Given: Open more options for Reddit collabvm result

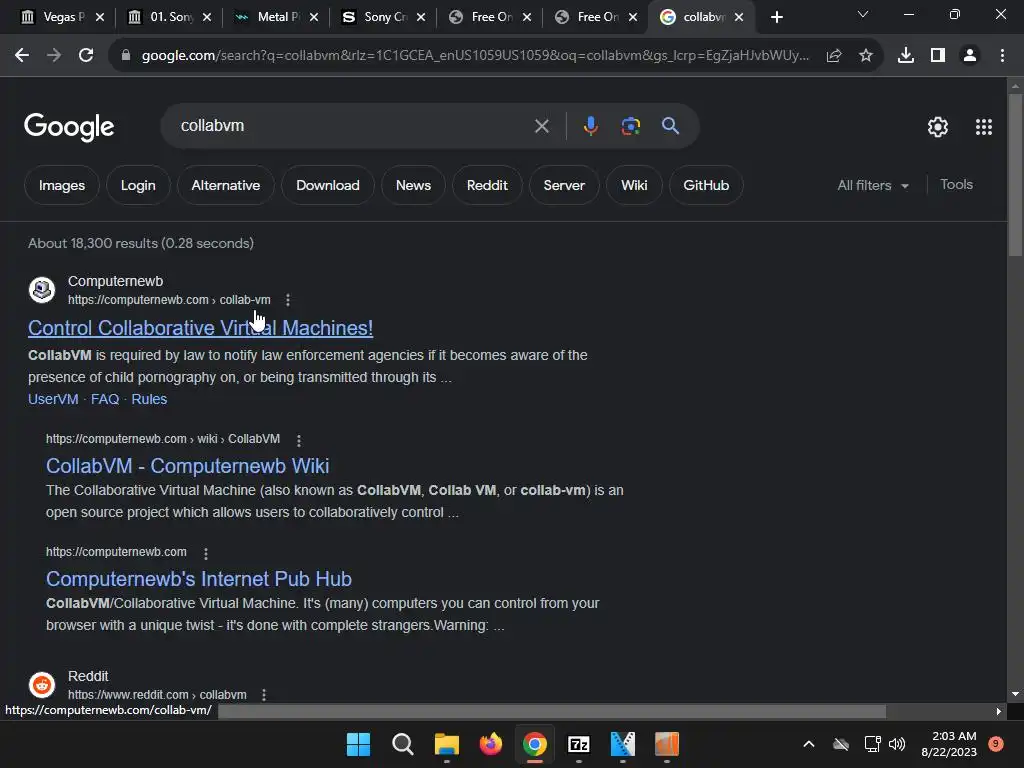Looking at the screenshot, I should coord(264,695).
